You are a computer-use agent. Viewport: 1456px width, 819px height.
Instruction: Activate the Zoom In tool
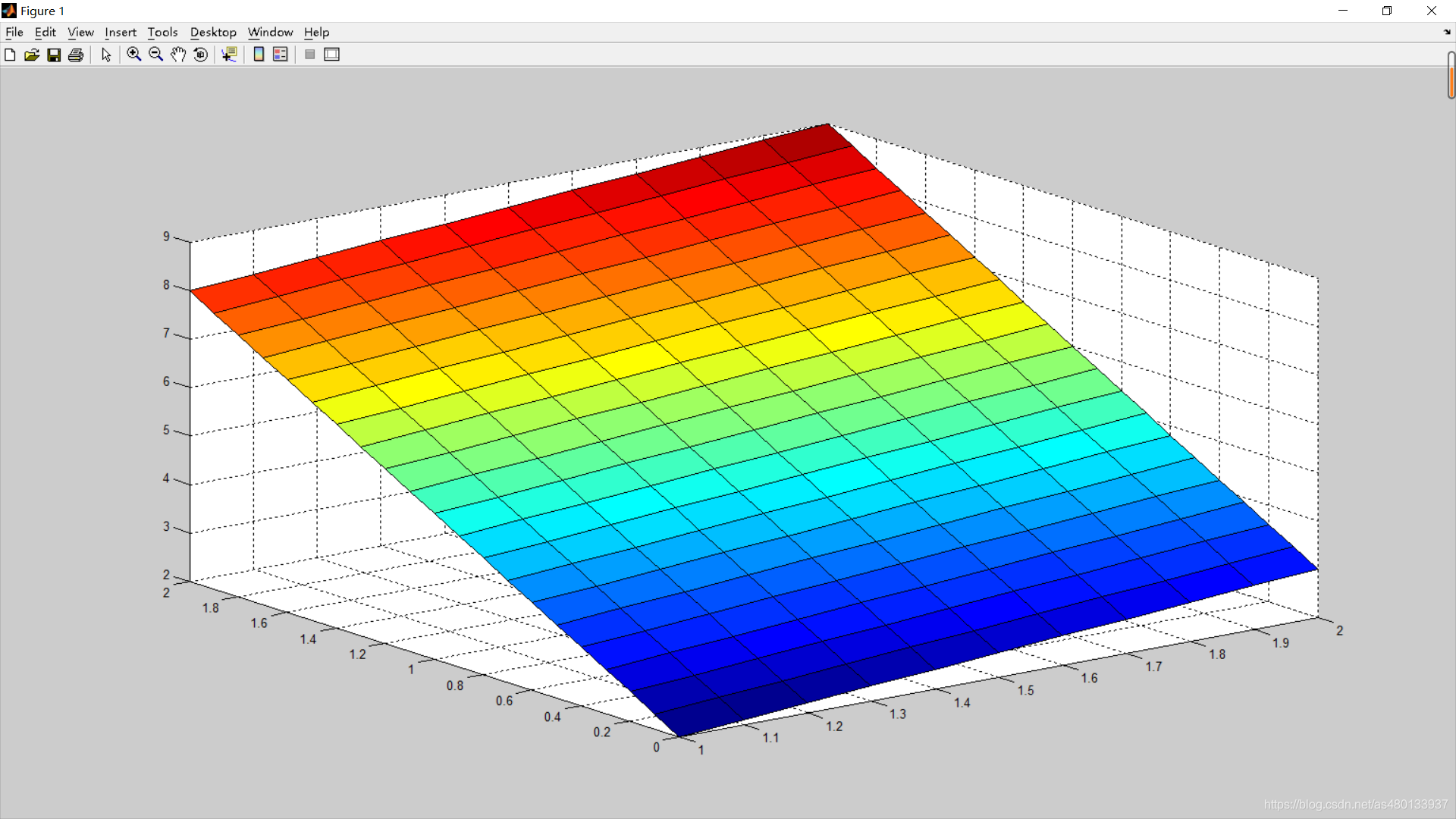pos(134,55)
